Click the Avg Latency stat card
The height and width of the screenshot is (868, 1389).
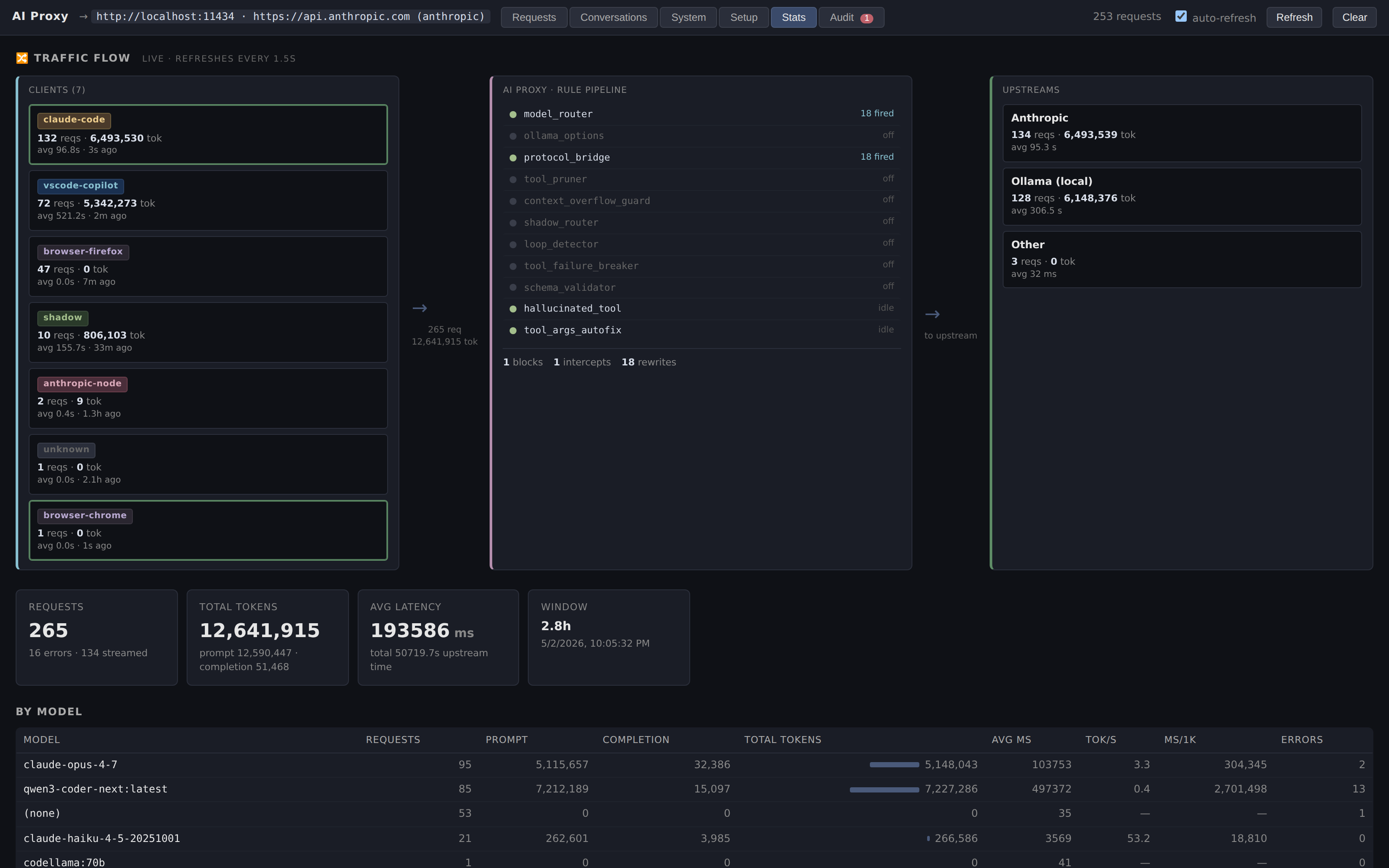coord(438,637)
